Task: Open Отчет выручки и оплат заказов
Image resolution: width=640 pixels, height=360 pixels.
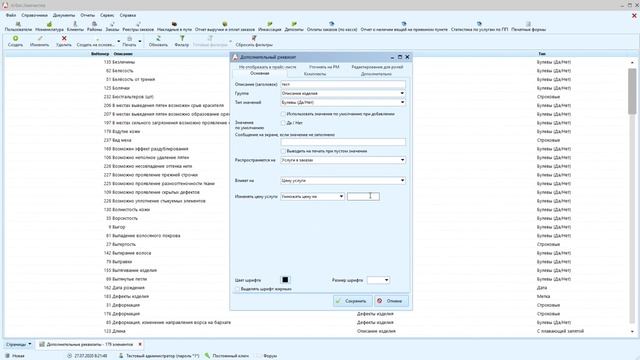Action: [225, 27]
